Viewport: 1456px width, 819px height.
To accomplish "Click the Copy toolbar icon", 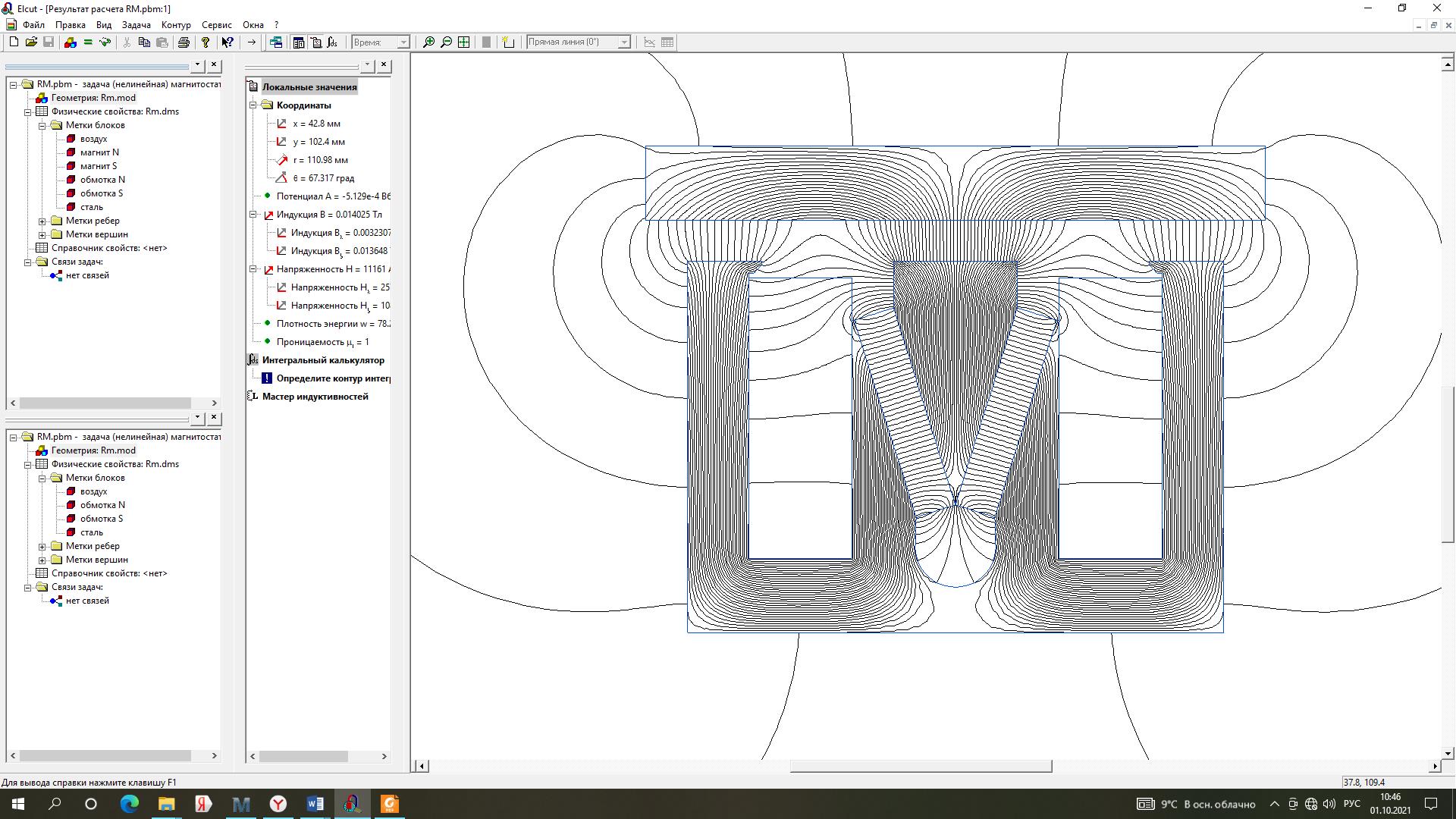I will (x=144, y=42).
